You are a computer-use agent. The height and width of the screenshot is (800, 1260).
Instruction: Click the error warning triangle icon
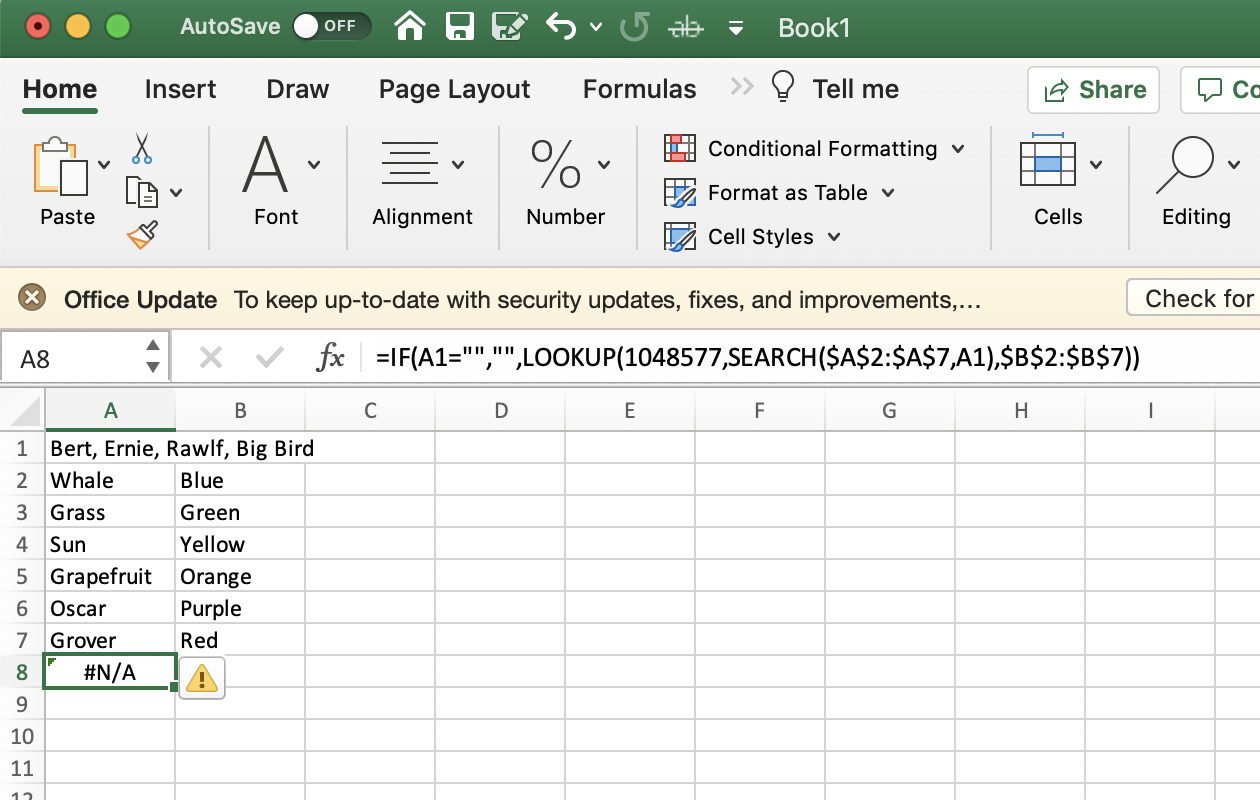tap(202, 679)
